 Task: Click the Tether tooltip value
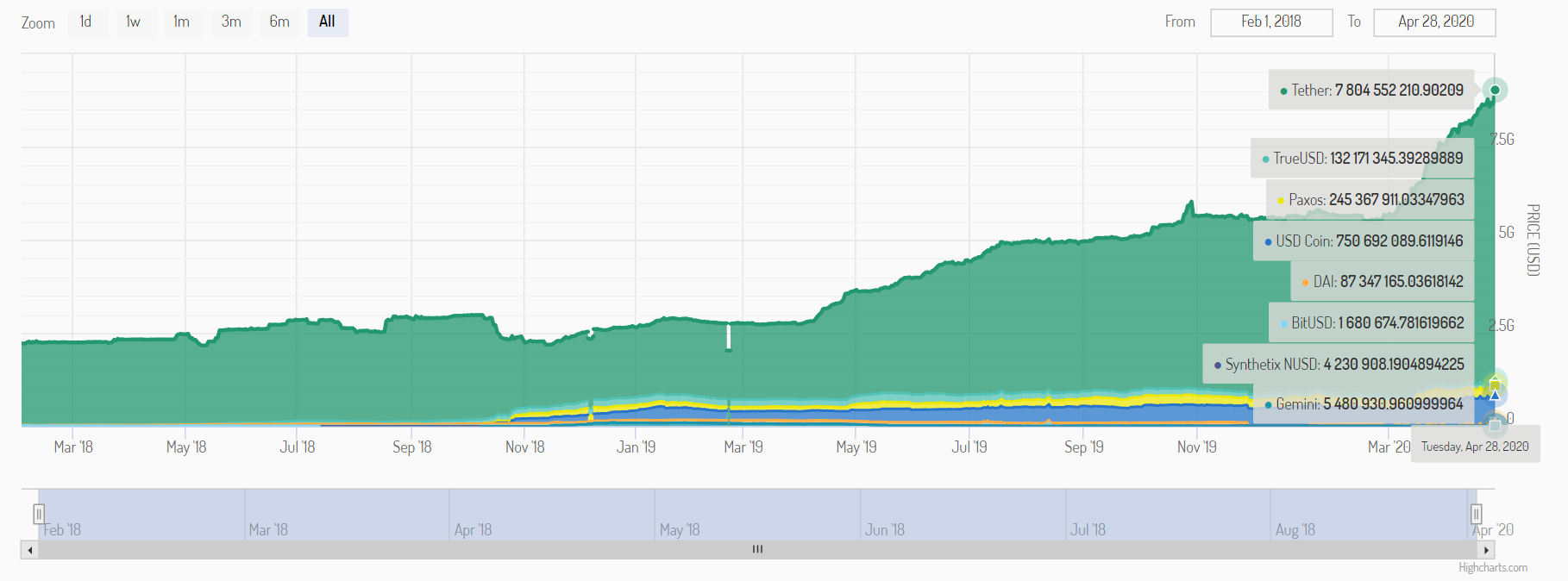[x=1399, y=91]
